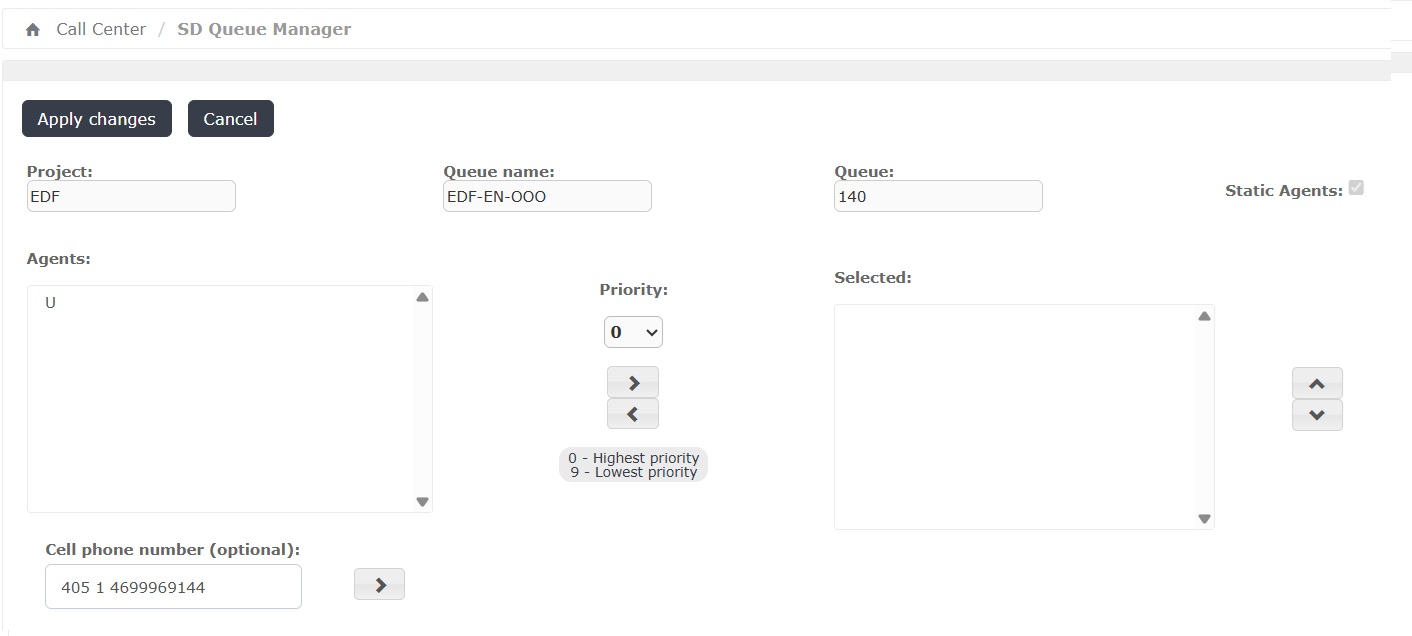Move agent to Selected with right arrow
1412x636 pixels.
click(633, 382)
